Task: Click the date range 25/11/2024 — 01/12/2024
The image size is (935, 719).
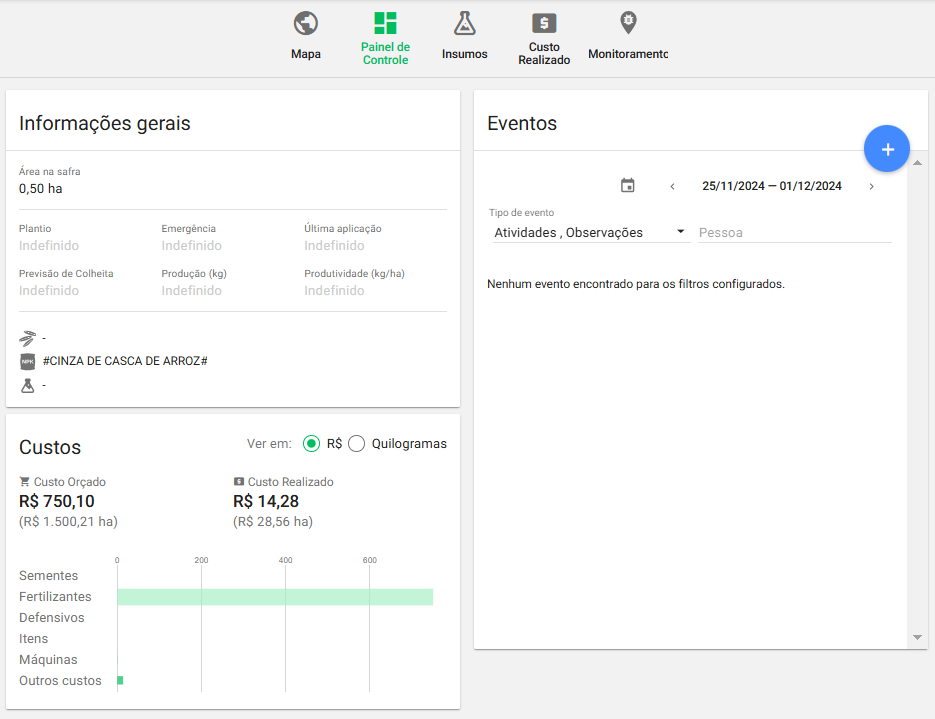Action: [x=771, y=186]
